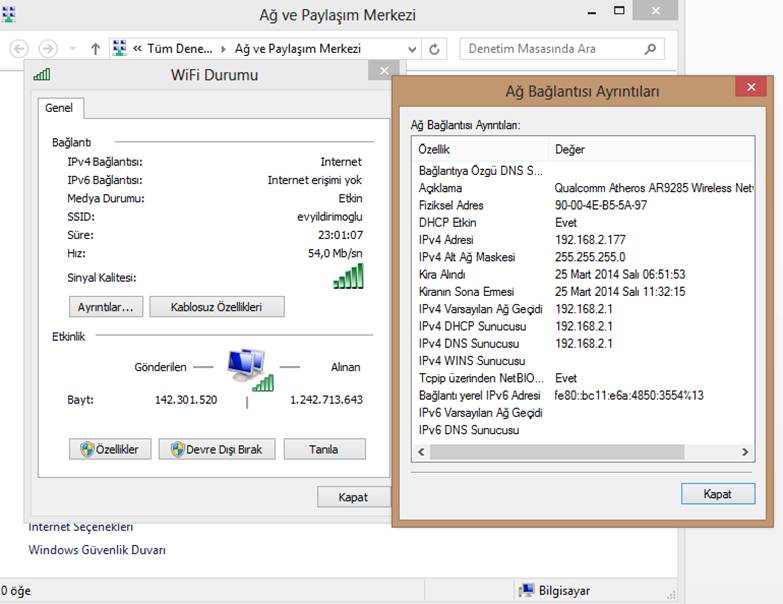Open Ayrıntılar... connection details
This screenshot has width=783, height=604.
click(105, 307)
